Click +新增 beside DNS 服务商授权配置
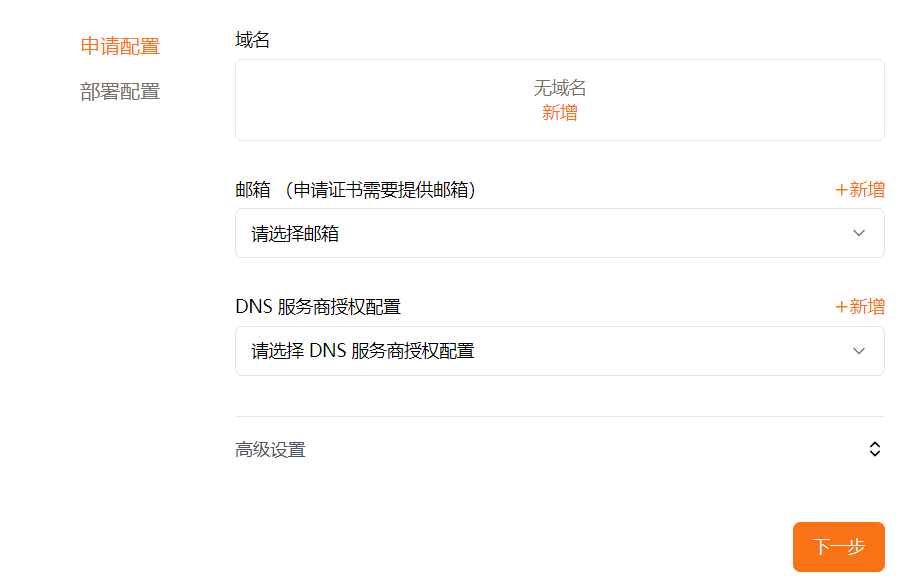The image size is (906, 582). click(x=860, y=306)
